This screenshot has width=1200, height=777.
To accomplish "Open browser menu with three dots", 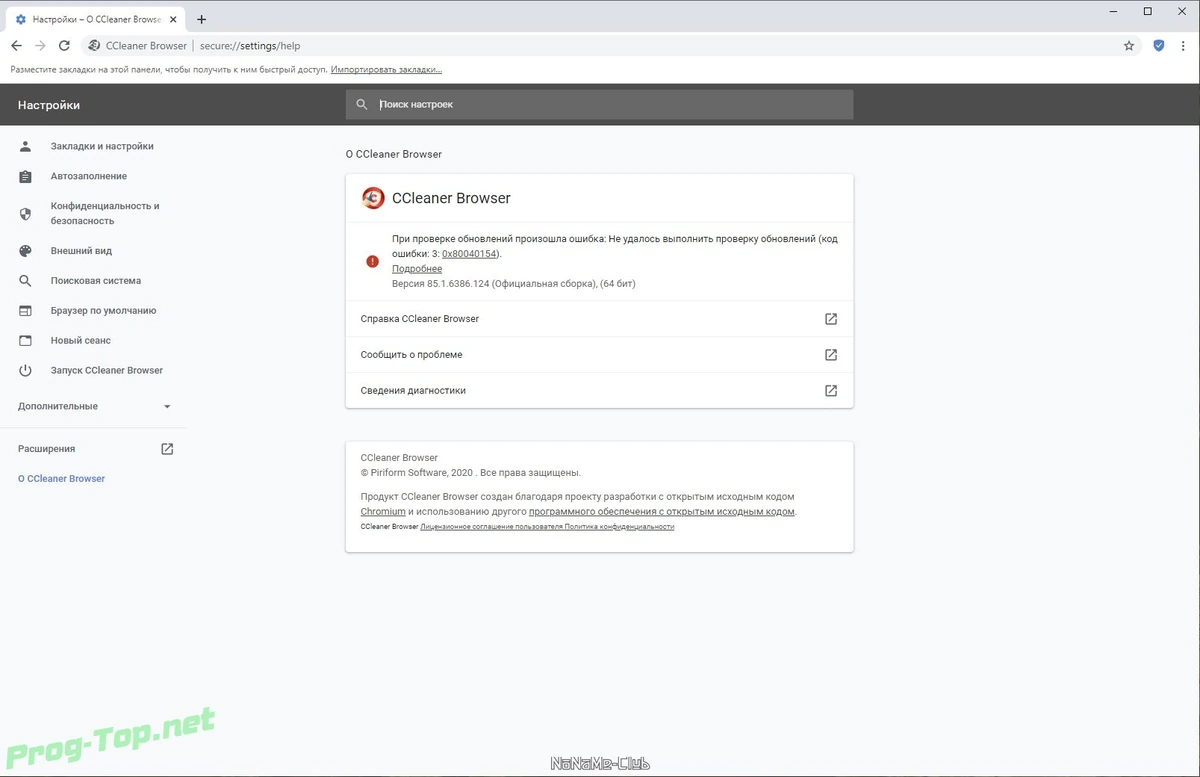I will (1182, 45).
